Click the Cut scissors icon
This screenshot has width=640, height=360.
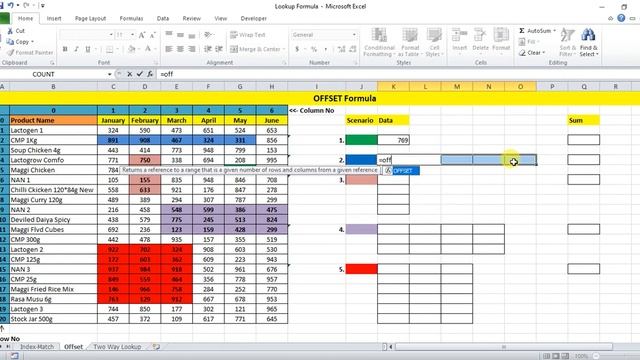[x=10, y=31]
